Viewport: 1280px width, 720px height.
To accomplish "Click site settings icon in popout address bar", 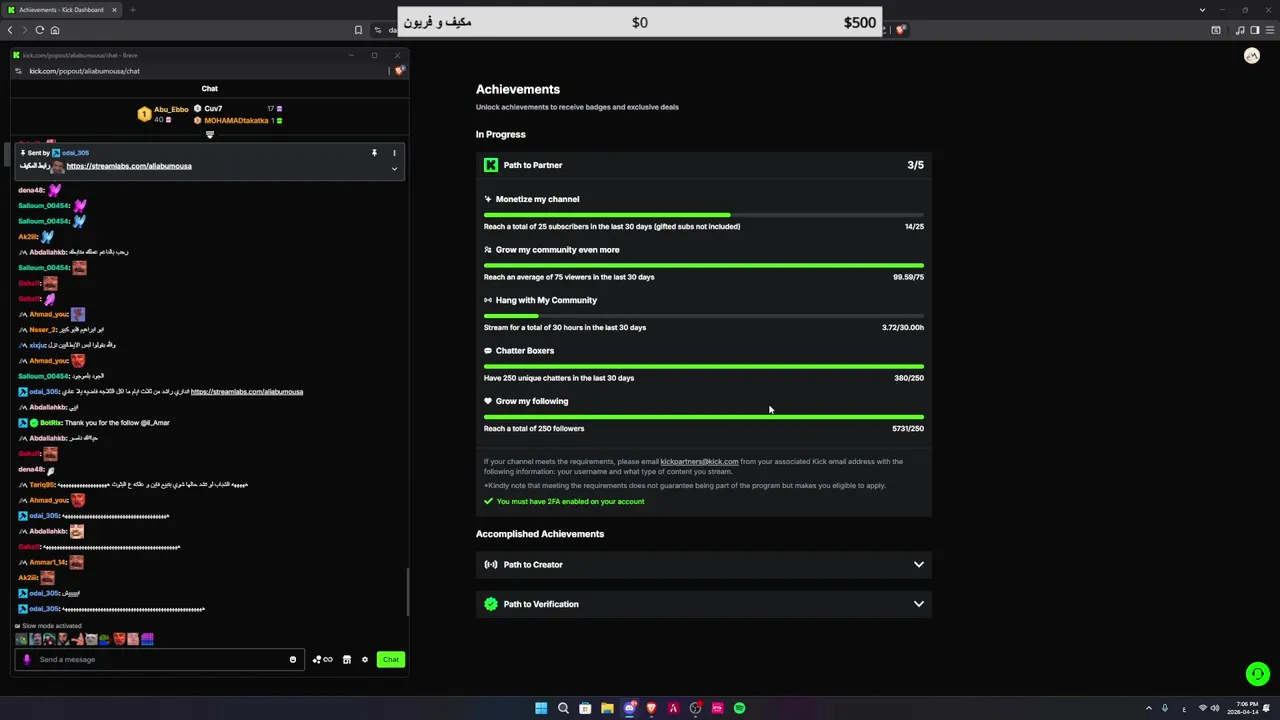I will [18, 71].
